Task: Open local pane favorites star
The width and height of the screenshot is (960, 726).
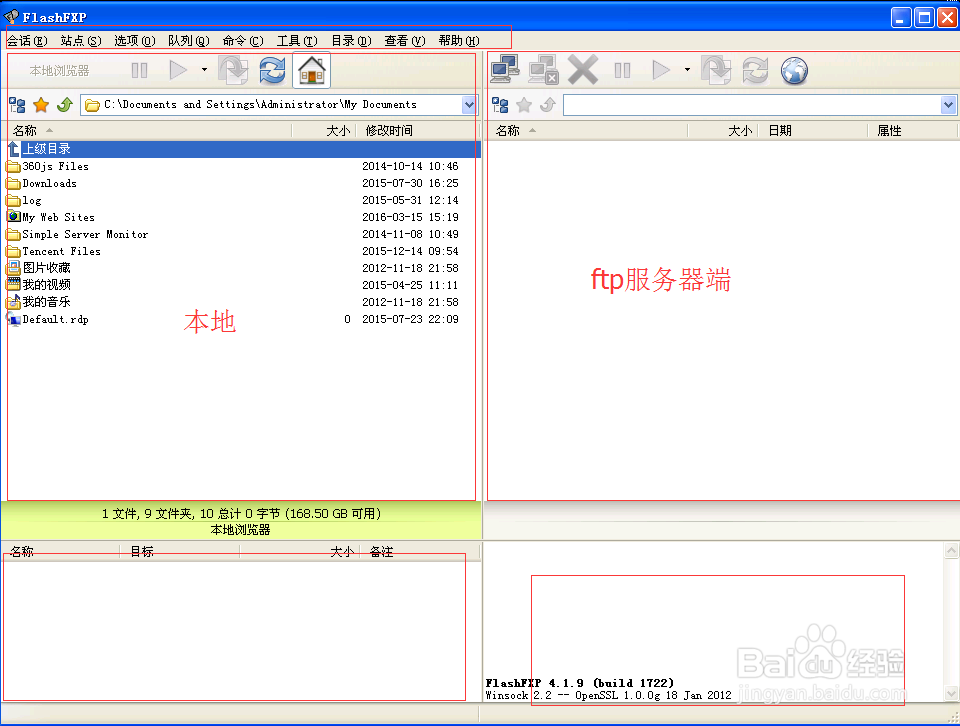Action: tap(41, 105)
